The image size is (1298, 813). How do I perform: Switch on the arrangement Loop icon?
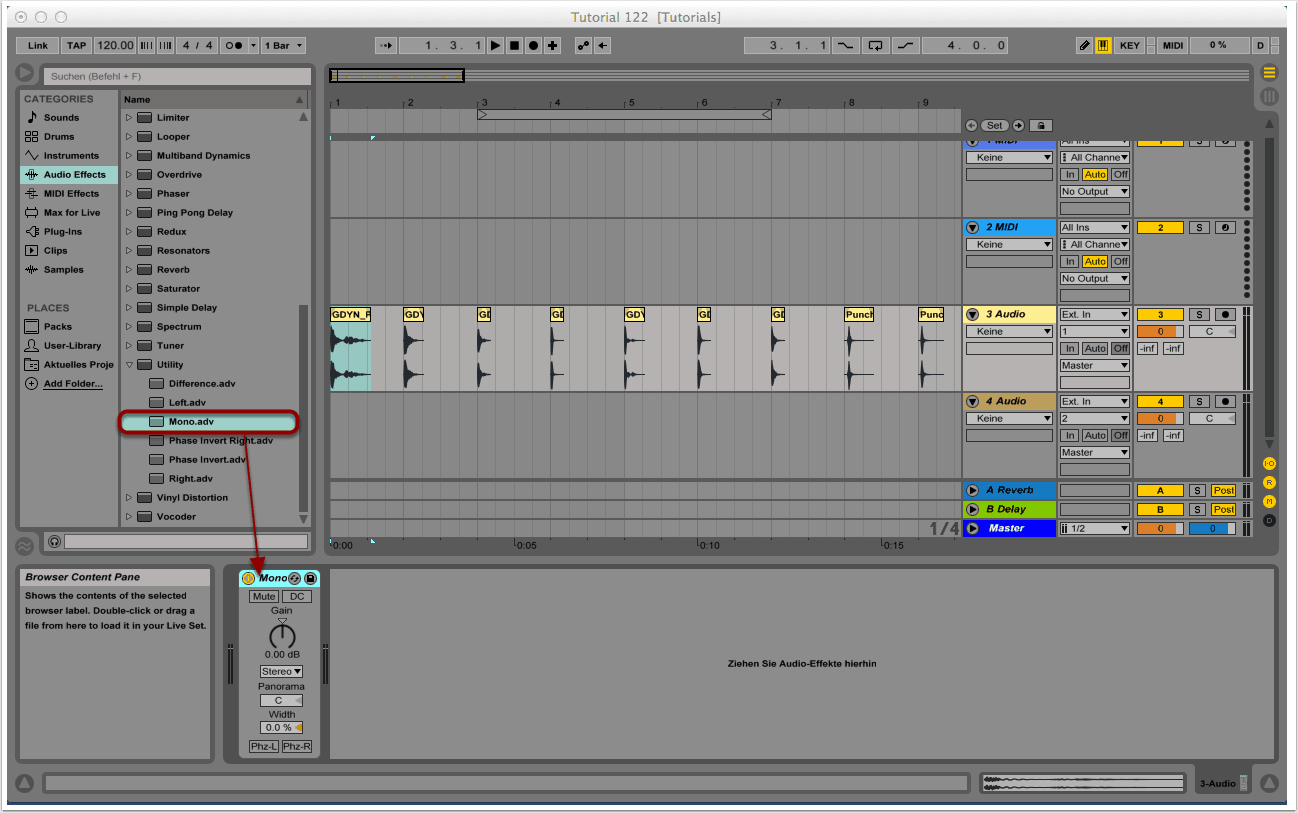pyautogui.click(x=876, y=45)
